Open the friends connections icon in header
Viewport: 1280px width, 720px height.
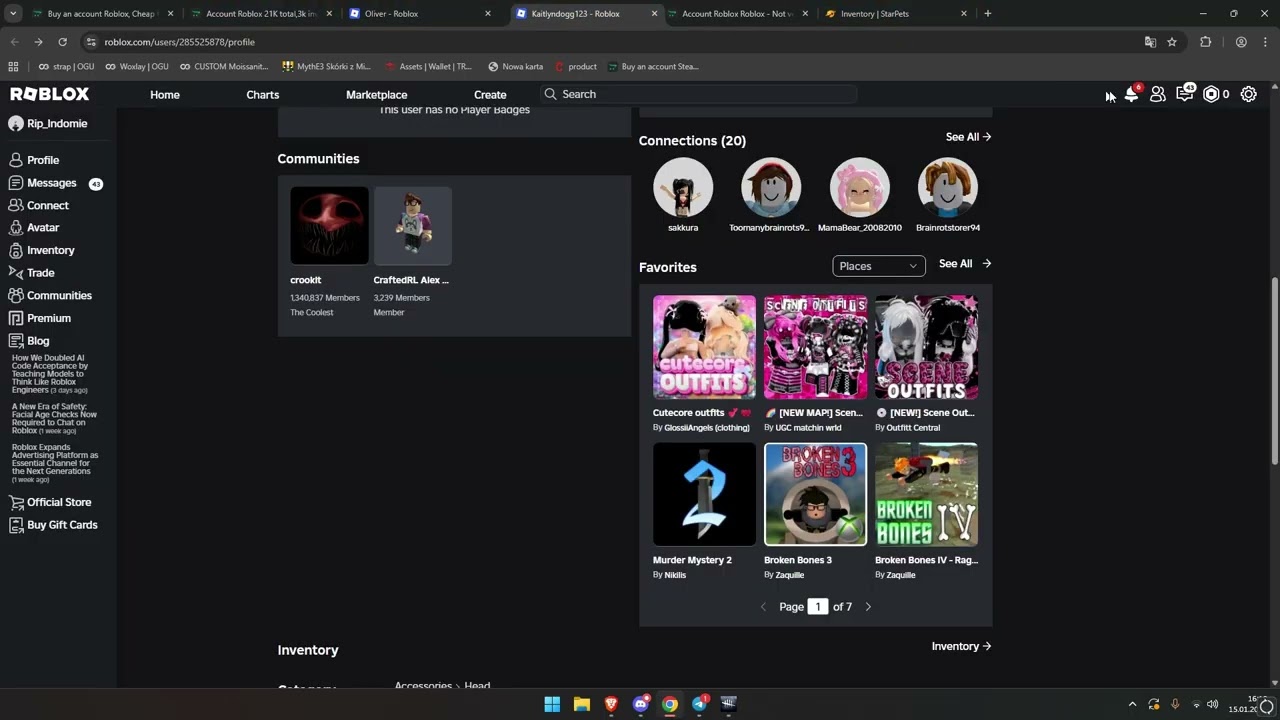point(1158,94)
